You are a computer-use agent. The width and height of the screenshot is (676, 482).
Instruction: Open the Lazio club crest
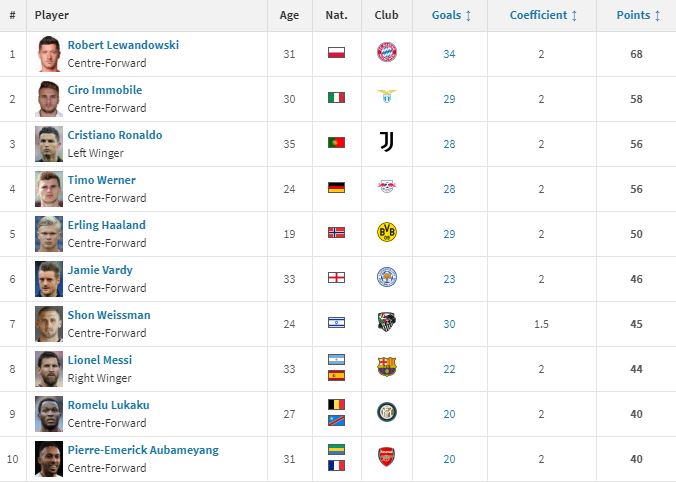point(387,97)
